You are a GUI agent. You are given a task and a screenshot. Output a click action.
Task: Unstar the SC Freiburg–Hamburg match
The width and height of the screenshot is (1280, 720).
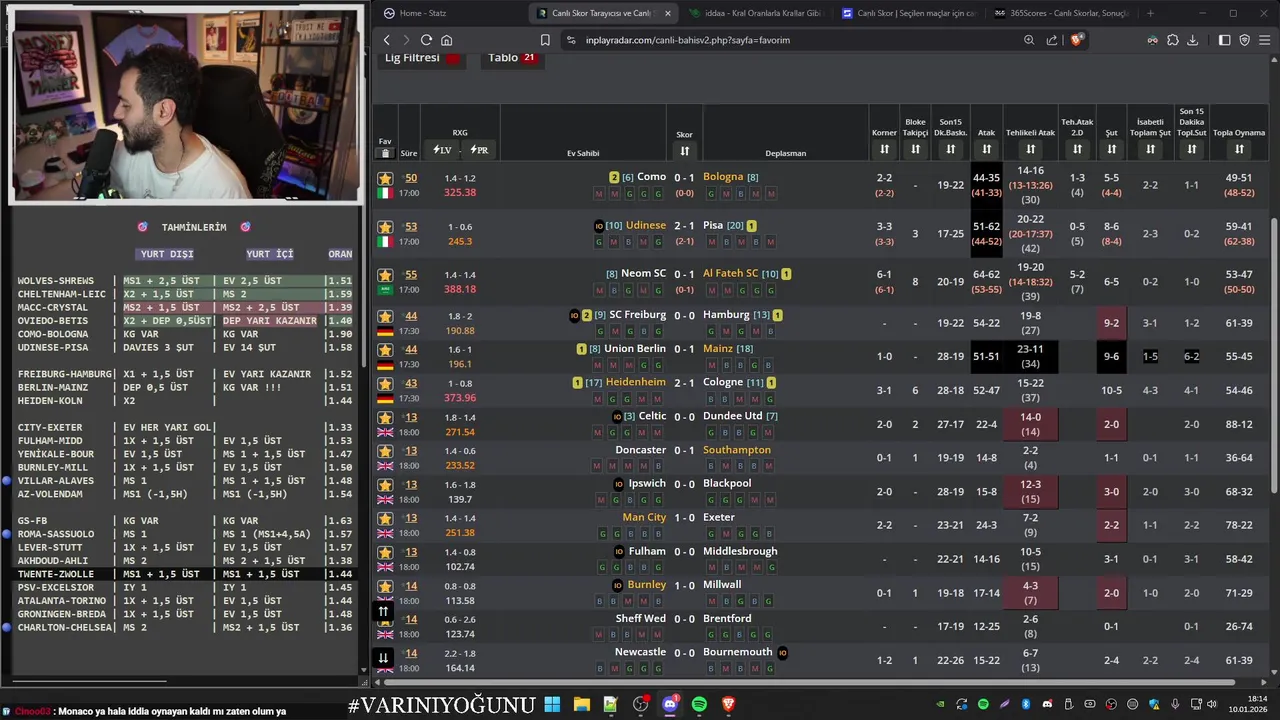pyautogui.click(x=385, y=316)
